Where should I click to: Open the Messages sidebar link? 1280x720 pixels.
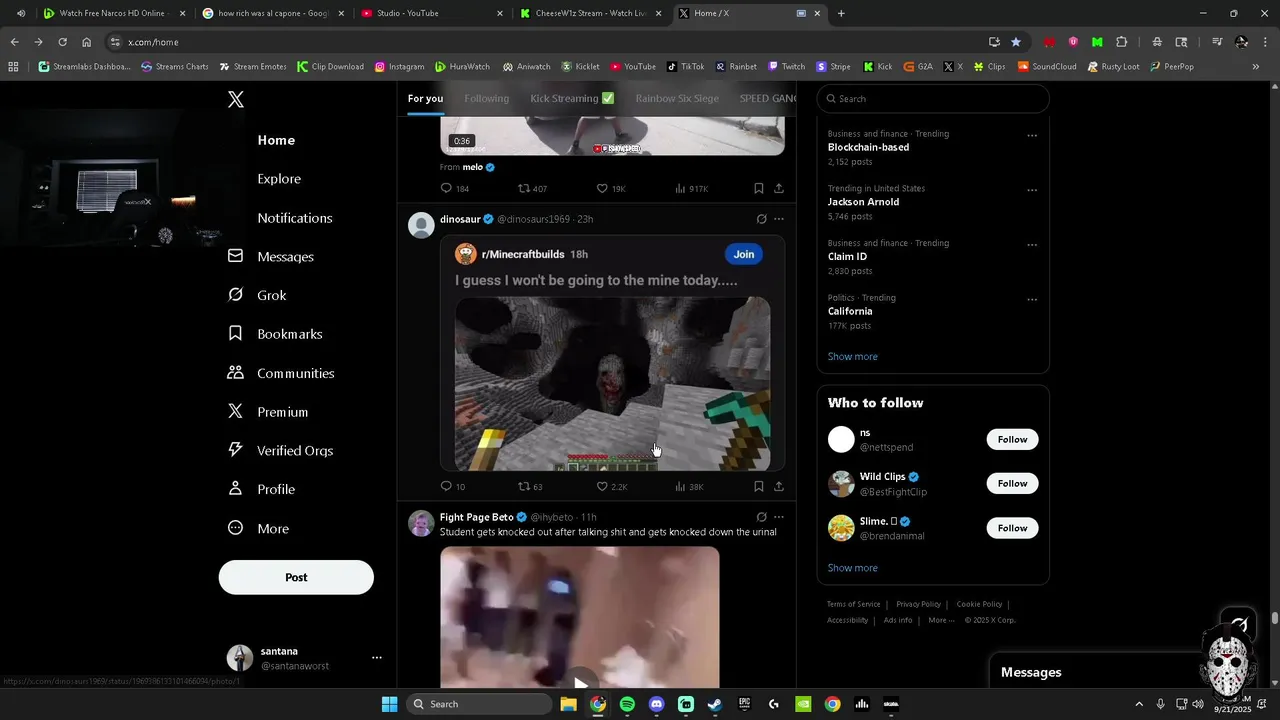click(285, 257)
